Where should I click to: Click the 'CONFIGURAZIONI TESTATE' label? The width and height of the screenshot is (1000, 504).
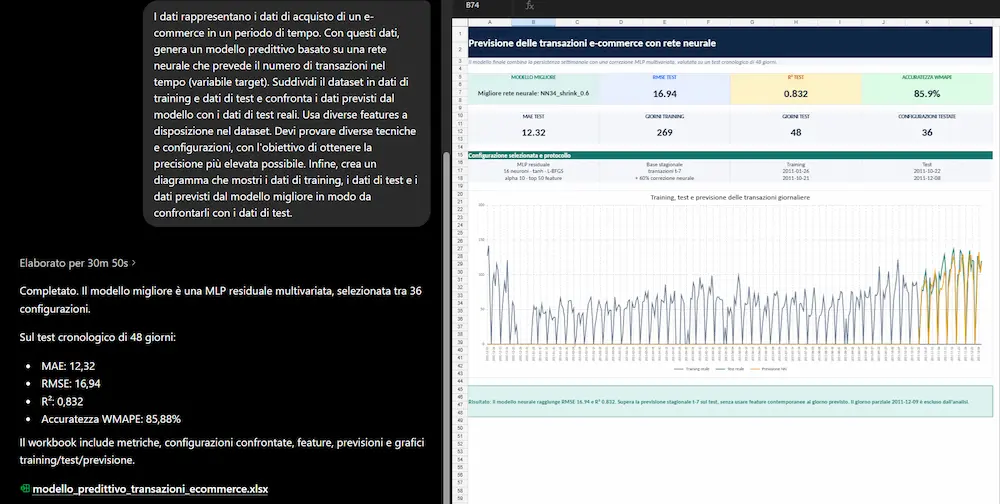tap(927, 117)
